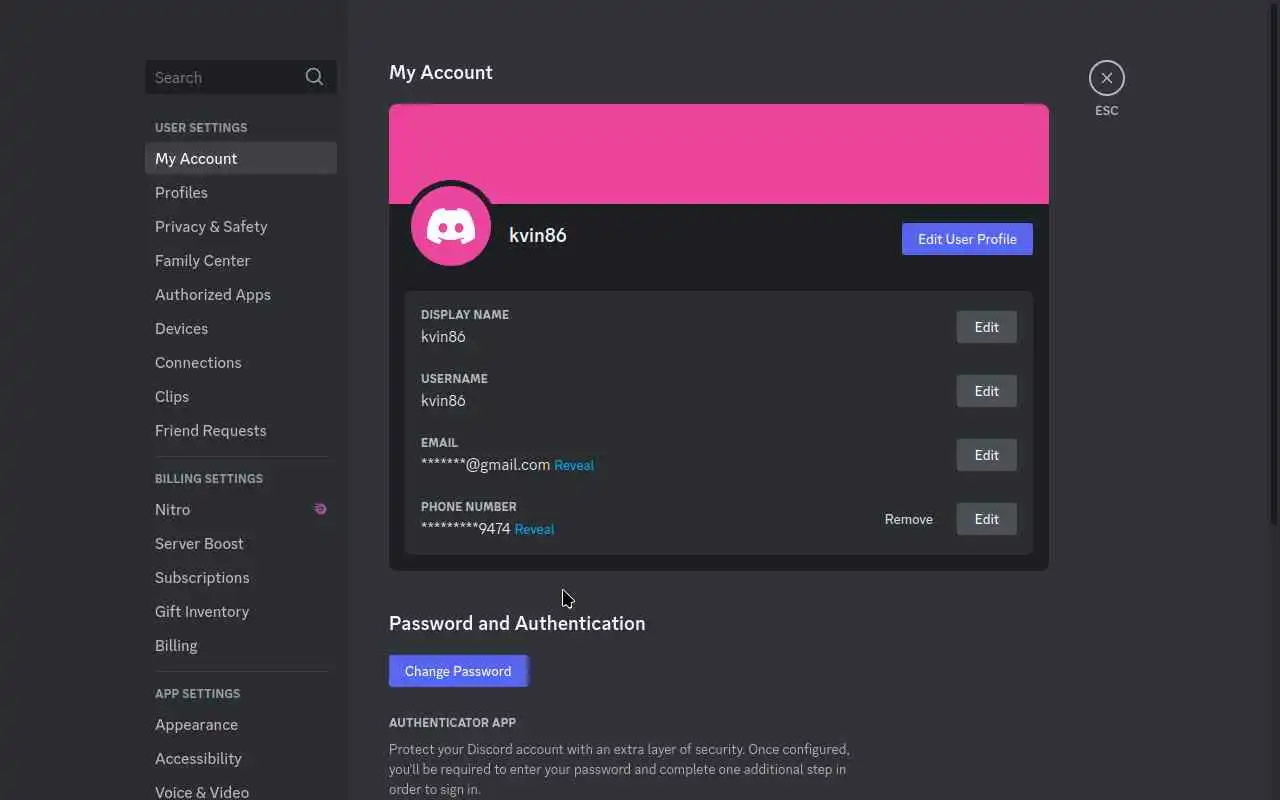The image size is (1280, 800).
Task: Open the Devices section
Action: (x=240, y=328)
